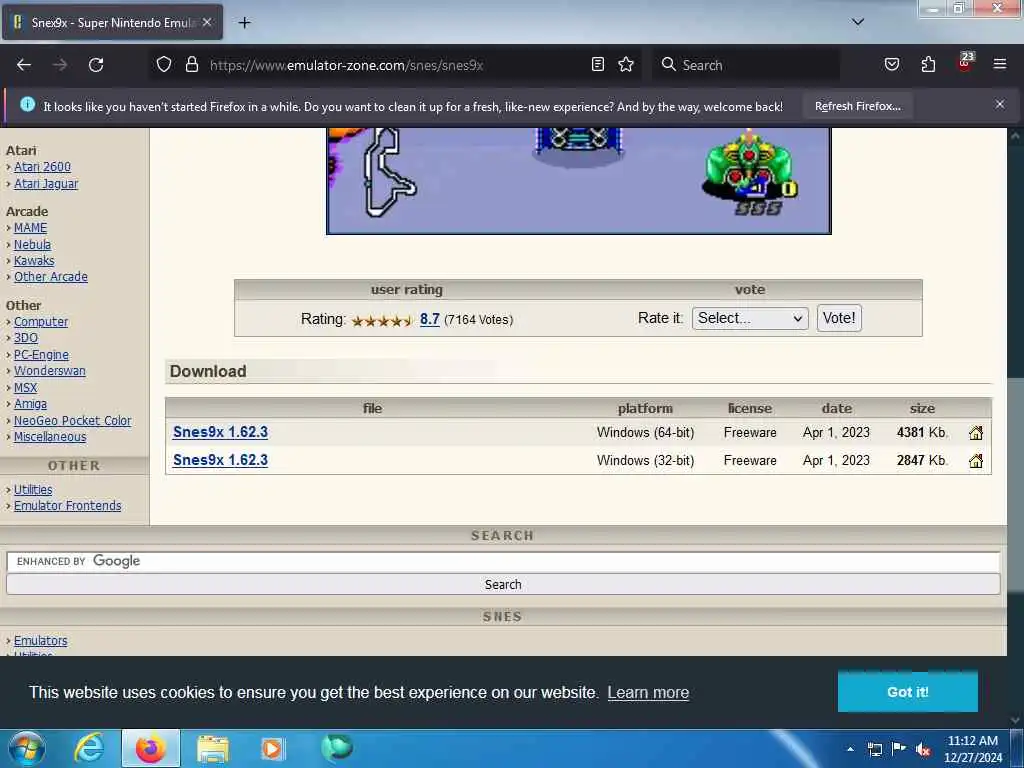Image resolution: width=1024 pixels, height=768 pixels.
Task: Dismiss the Refresh Firefox notification bar
Action: click(999, 104)
